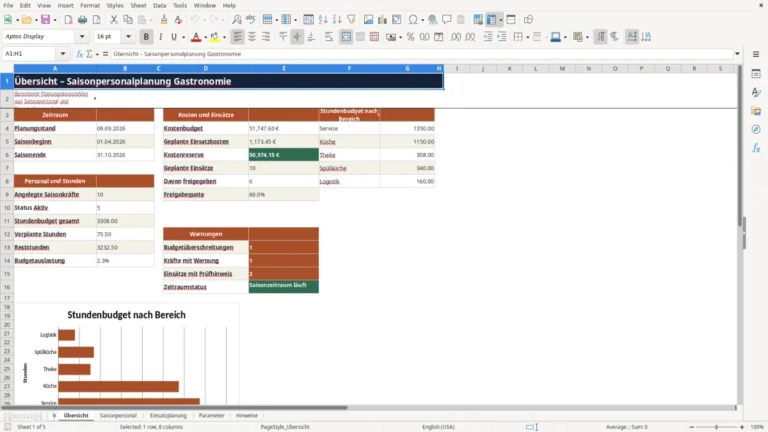Open font color dropdown arrow

point(205,37)
